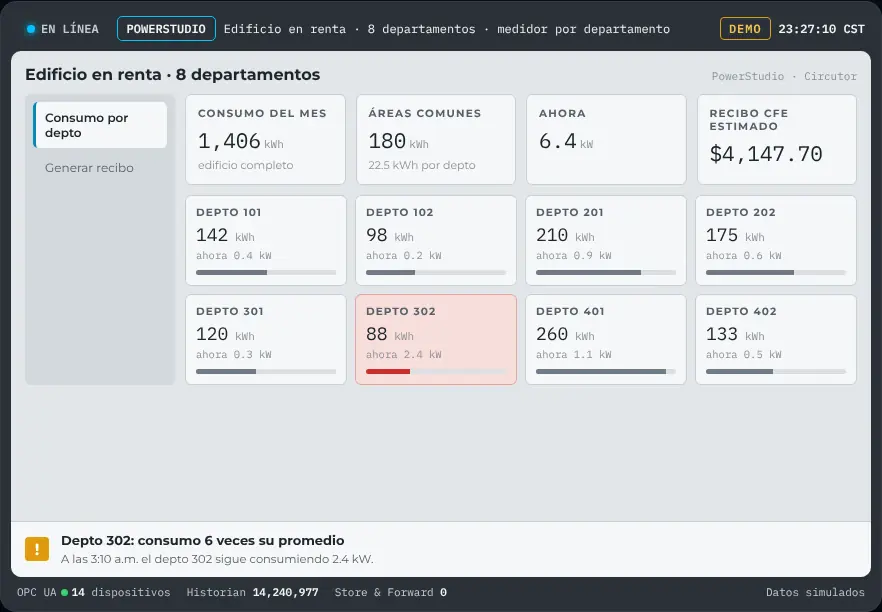Viewport: 882px width, 612px height.
Task: Click the yellow warning icon in alert banner
Action: click(x=37, y=549)
